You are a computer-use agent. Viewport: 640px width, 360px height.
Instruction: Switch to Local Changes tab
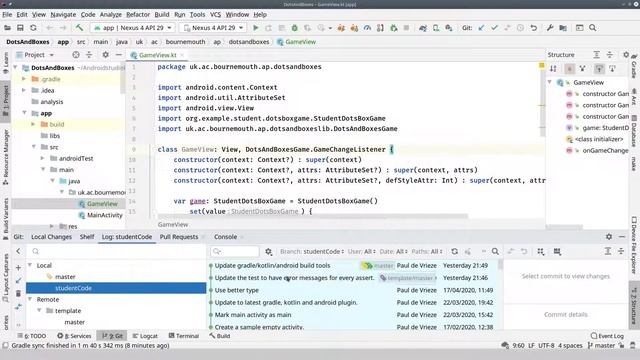click(51, 237)
